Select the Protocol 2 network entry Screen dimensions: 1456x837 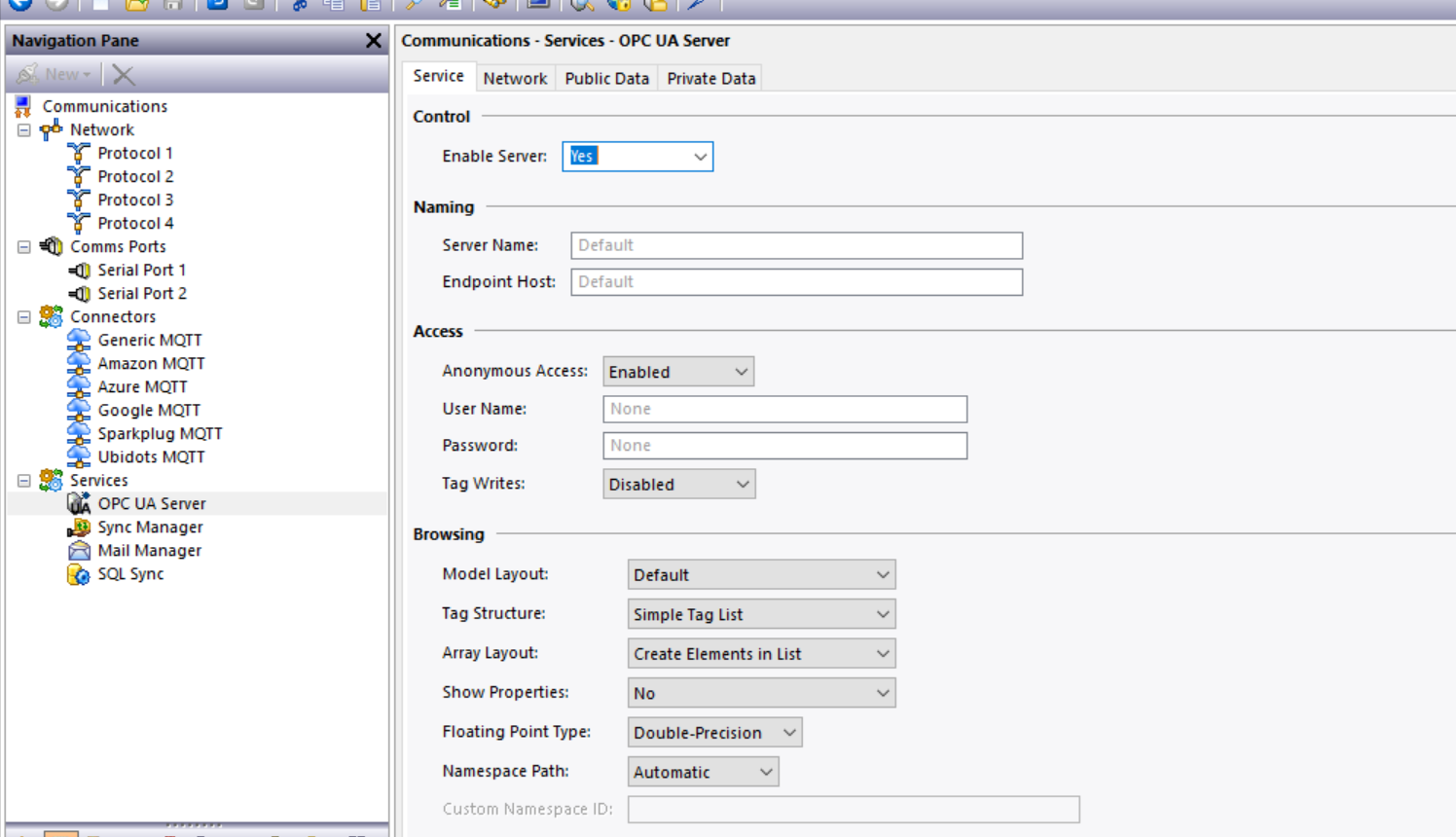[135, 176]
